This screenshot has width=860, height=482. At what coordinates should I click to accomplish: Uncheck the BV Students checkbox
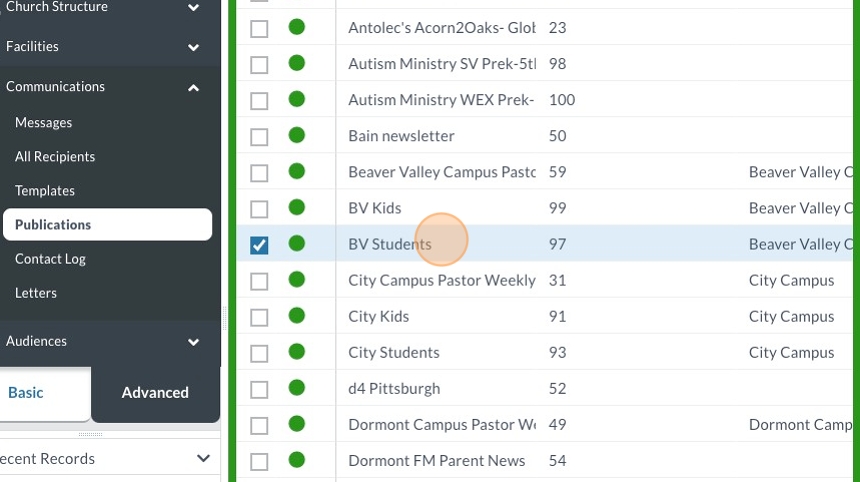pos(259,245)
